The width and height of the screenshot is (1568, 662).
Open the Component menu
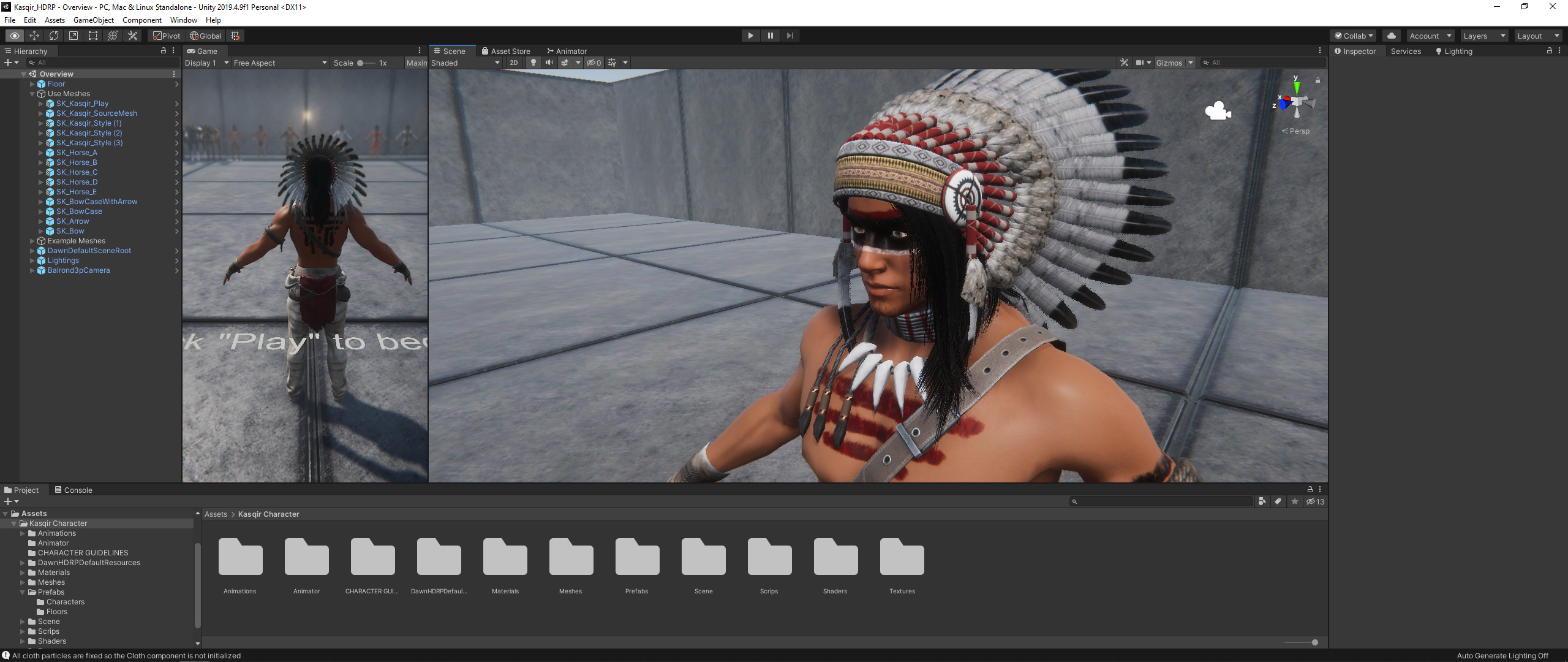(141, 20)
